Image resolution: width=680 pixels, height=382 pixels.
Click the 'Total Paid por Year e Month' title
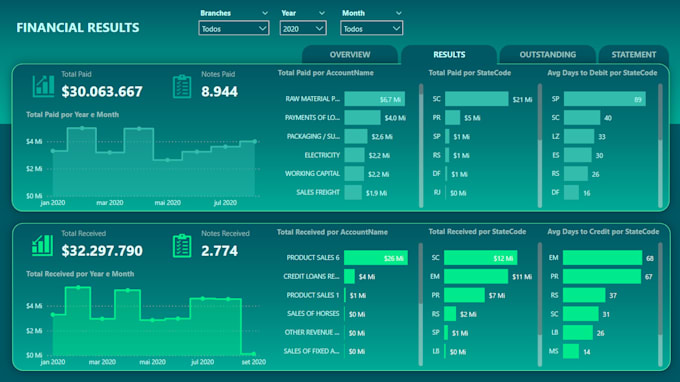(72, 114)
